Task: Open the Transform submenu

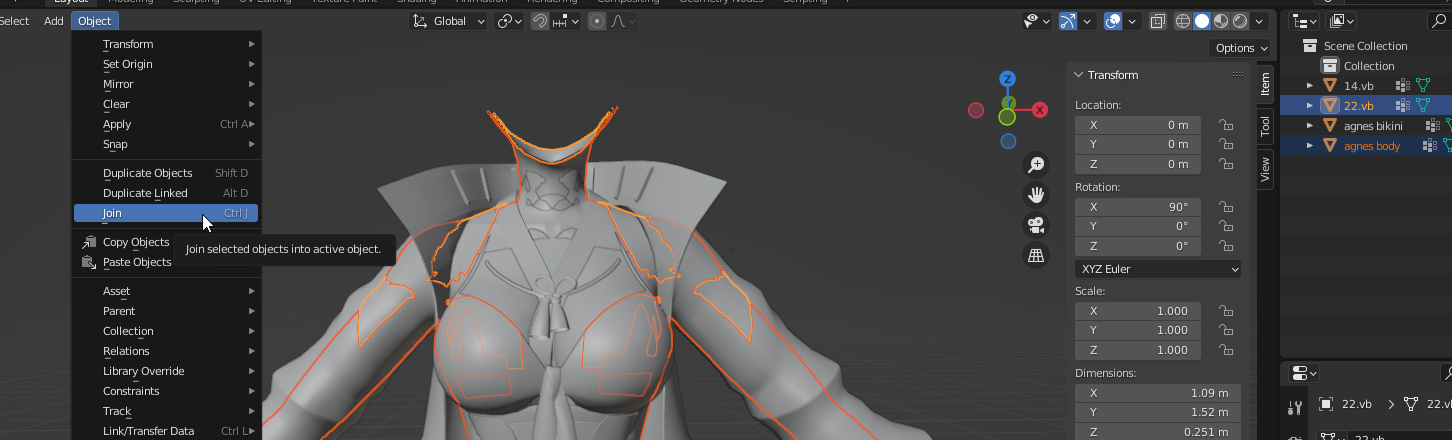Action: click(166, 44)
